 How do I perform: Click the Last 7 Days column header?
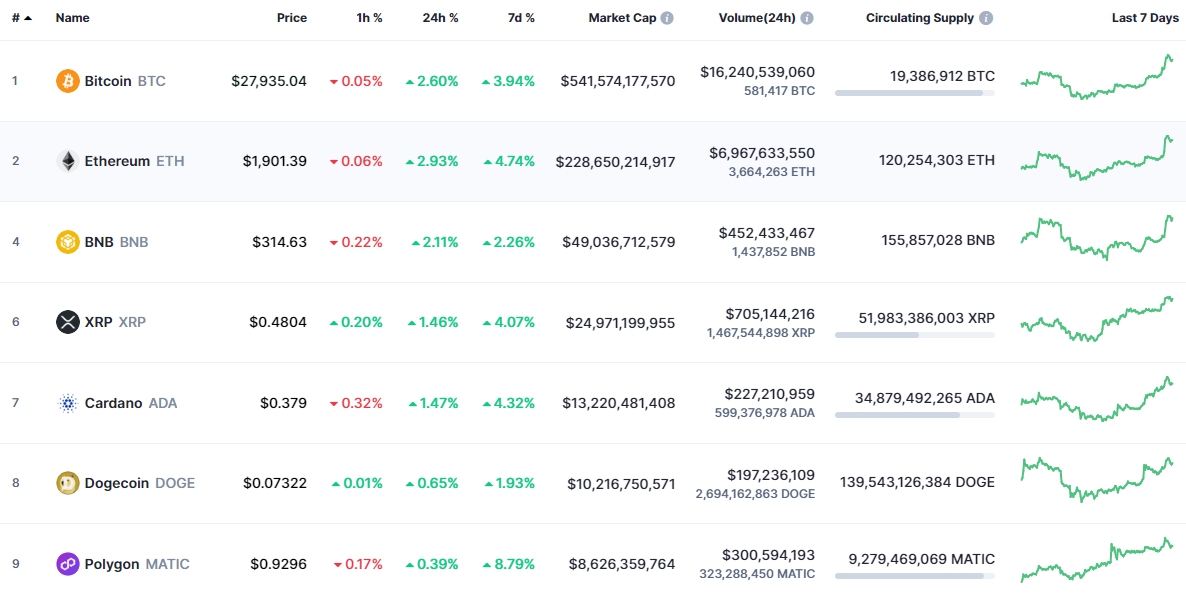pos(1144,18)
